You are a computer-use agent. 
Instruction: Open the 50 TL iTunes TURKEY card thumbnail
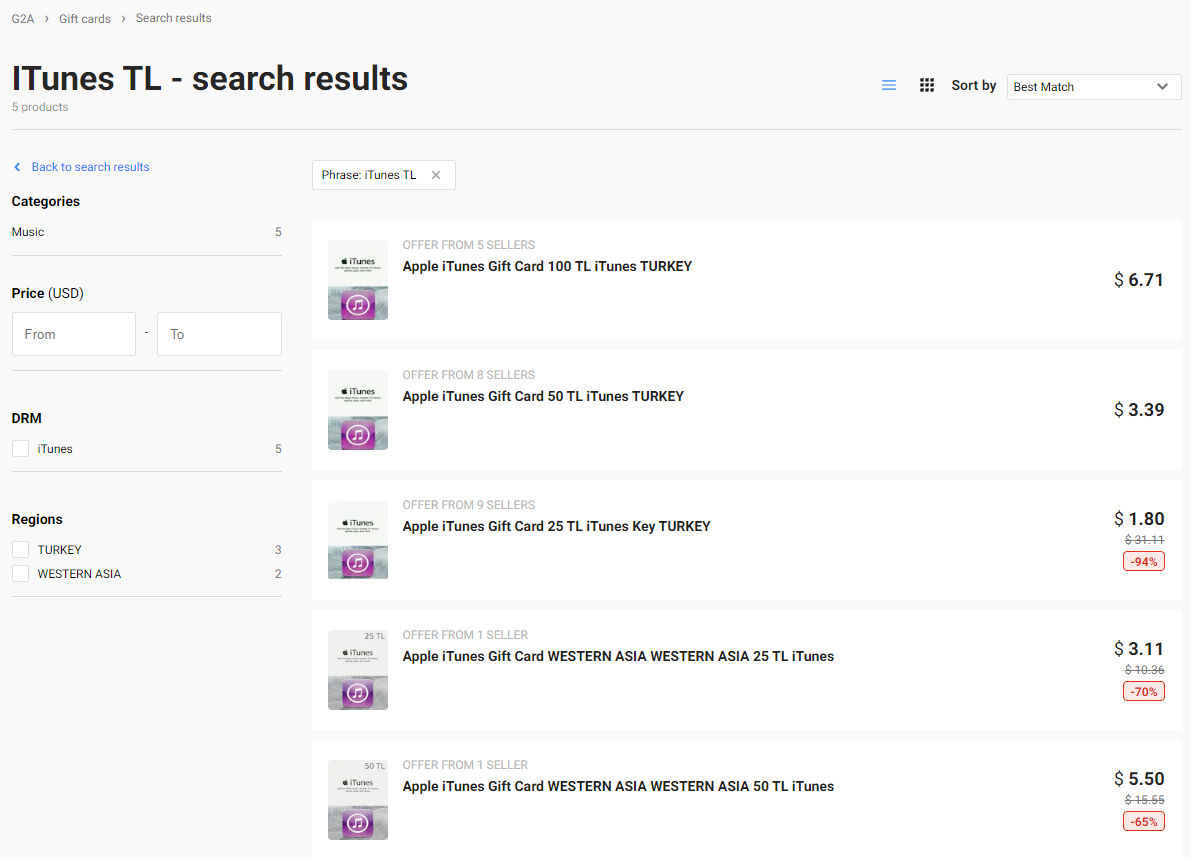[x=358, y=410]
